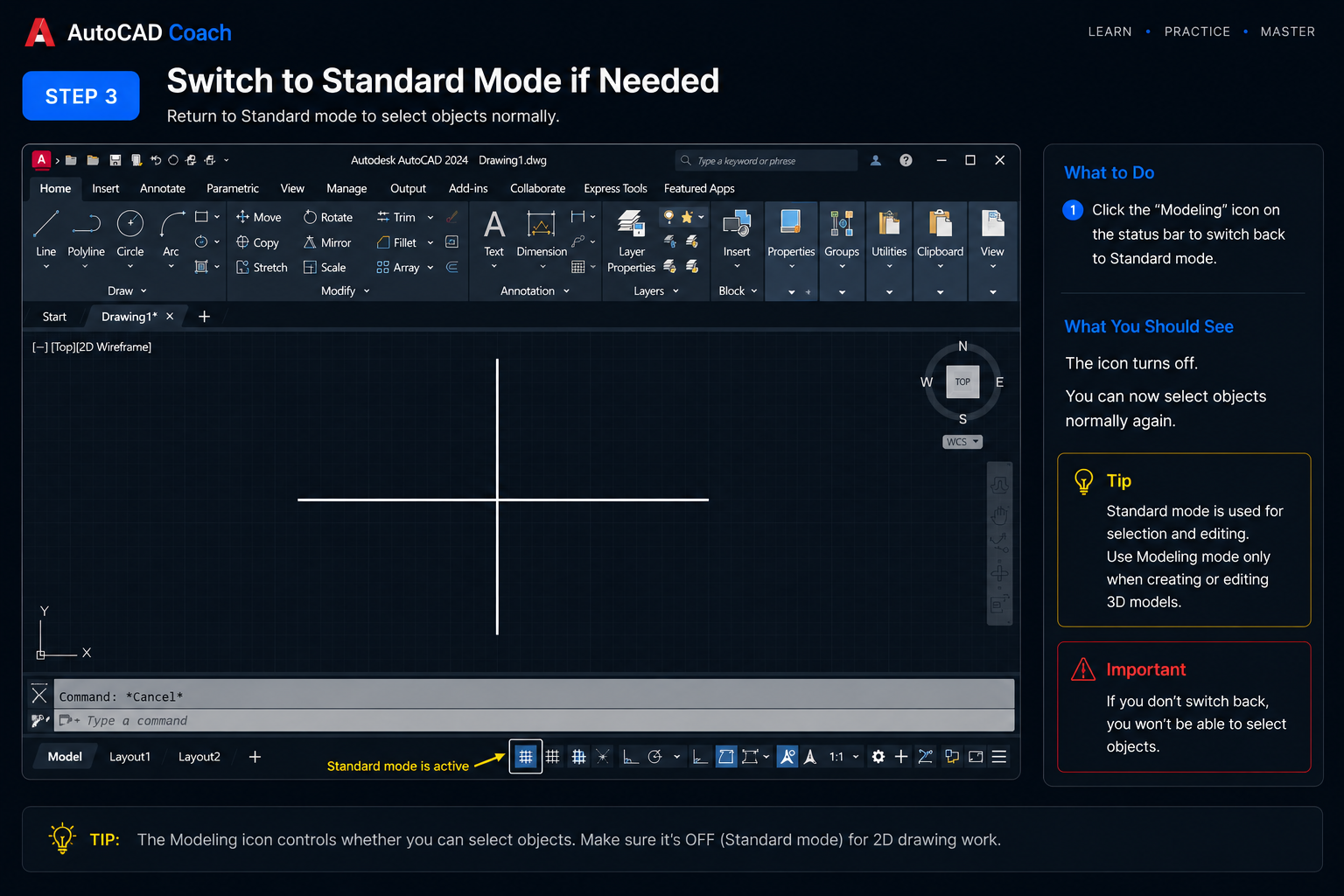Expand the Draw panel
Image resolution: width=1344 pixels, height=896 pixels.
pyautogui.click(x=128, y=291)
